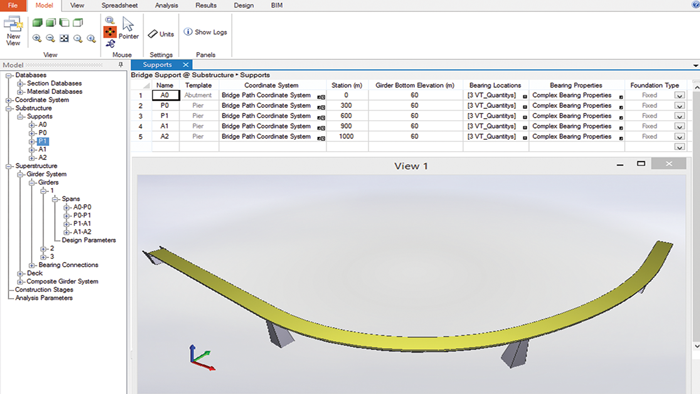This screenshot has height=394, width=700.
Task: Collapse the Superstructure tree node
Action: click(8, 166)
